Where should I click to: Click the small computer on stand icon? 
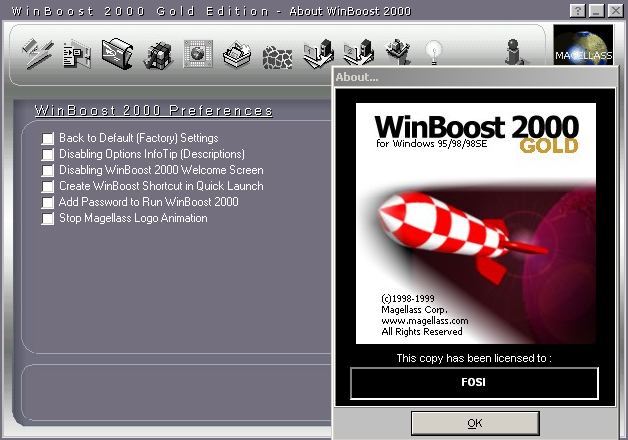pyautogui.click(x=398, y=52)
